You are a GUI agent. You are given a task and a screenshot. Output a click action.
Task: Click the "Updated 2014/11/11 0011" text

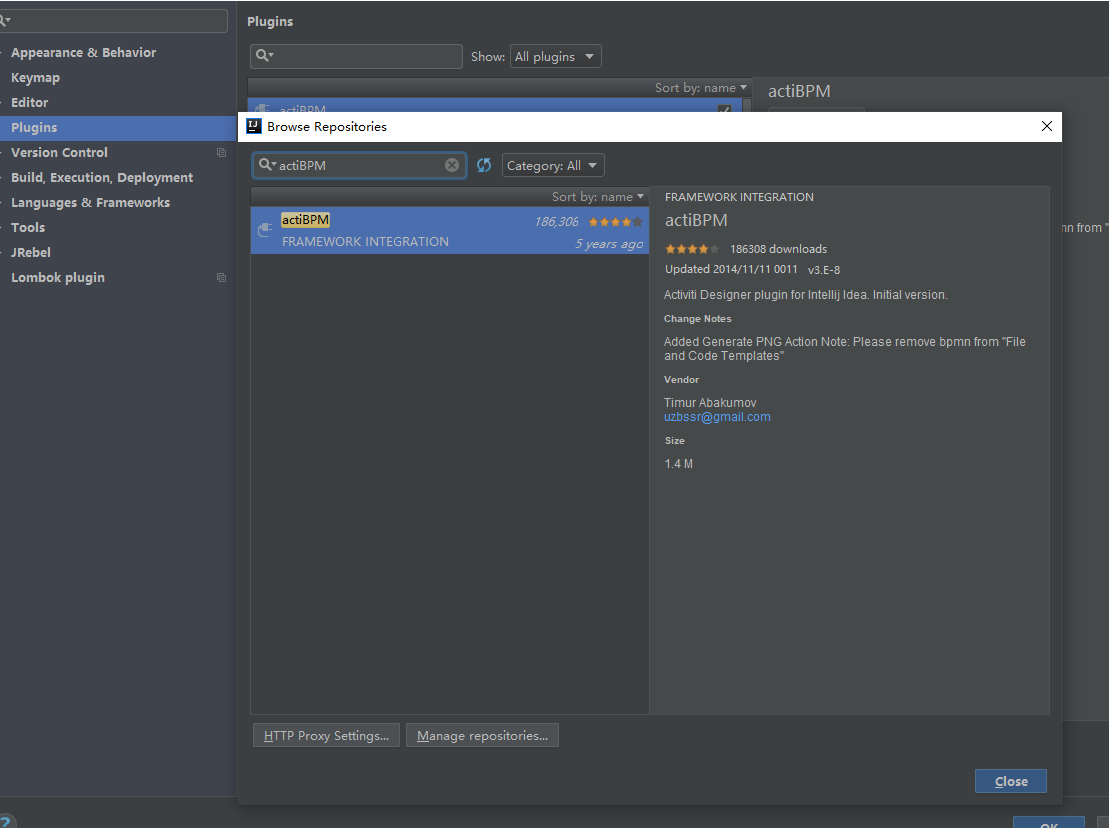click(731, 269)
